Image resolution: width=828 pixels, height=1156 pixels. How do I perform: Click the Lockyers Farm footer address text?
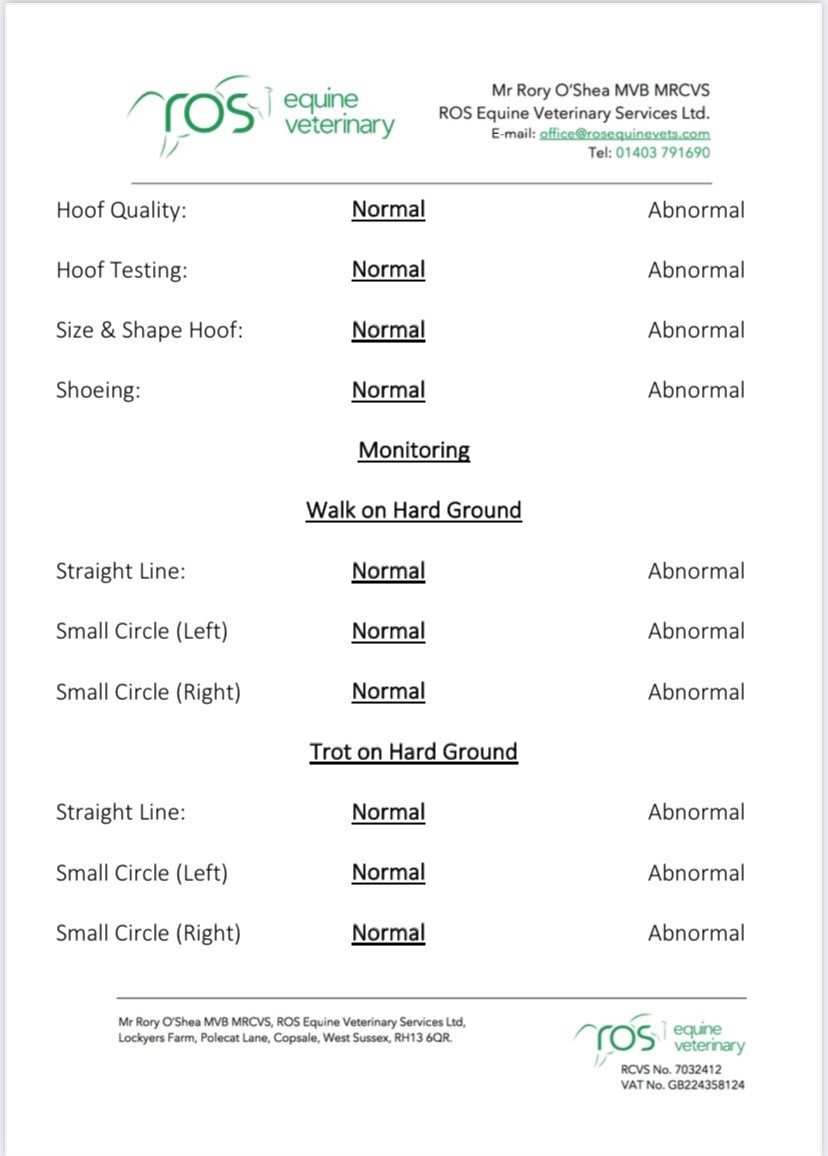click(285, 1038)
